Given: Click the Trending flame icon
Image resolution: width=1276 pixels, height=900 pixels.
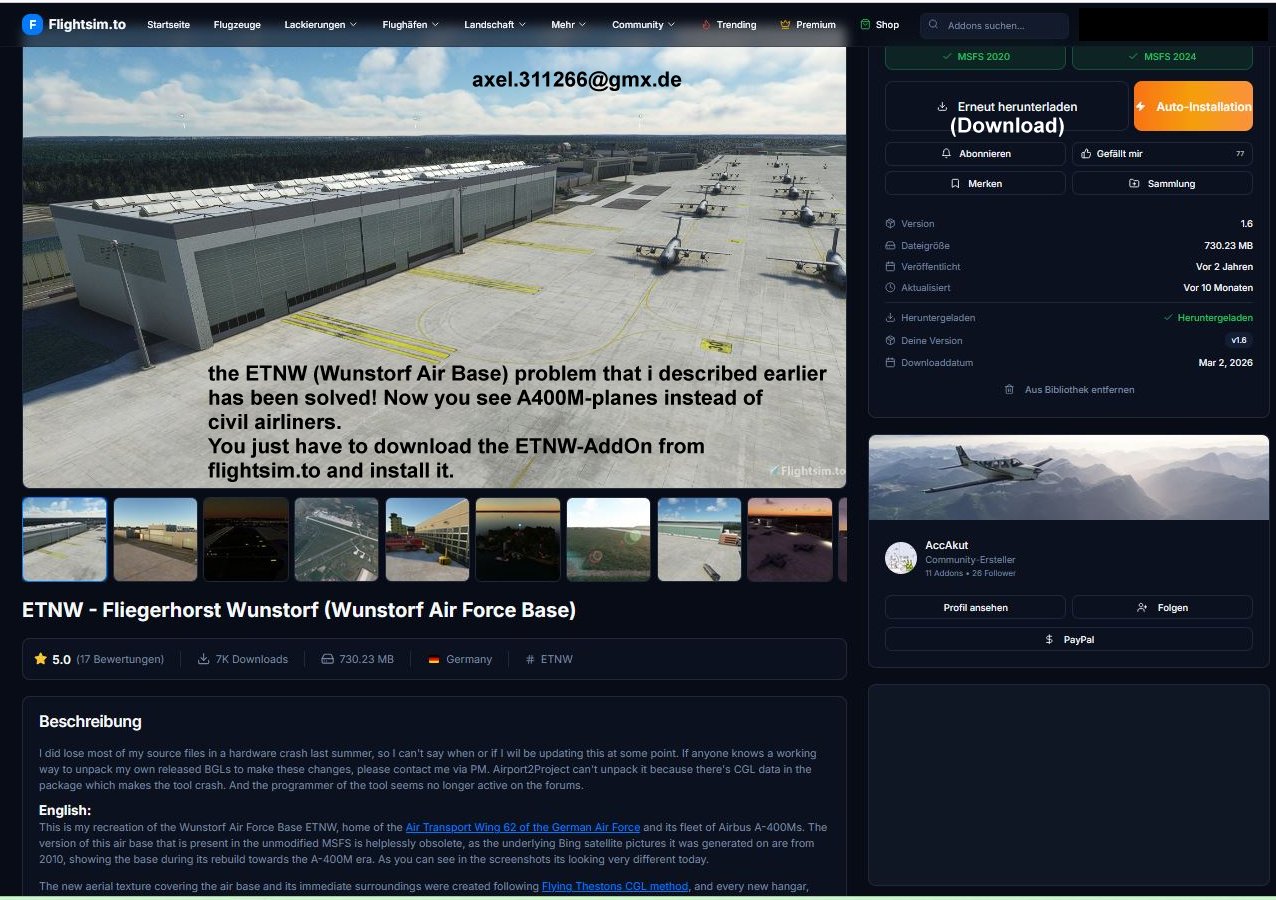Looking at the screenshot, I should [706, 25].
